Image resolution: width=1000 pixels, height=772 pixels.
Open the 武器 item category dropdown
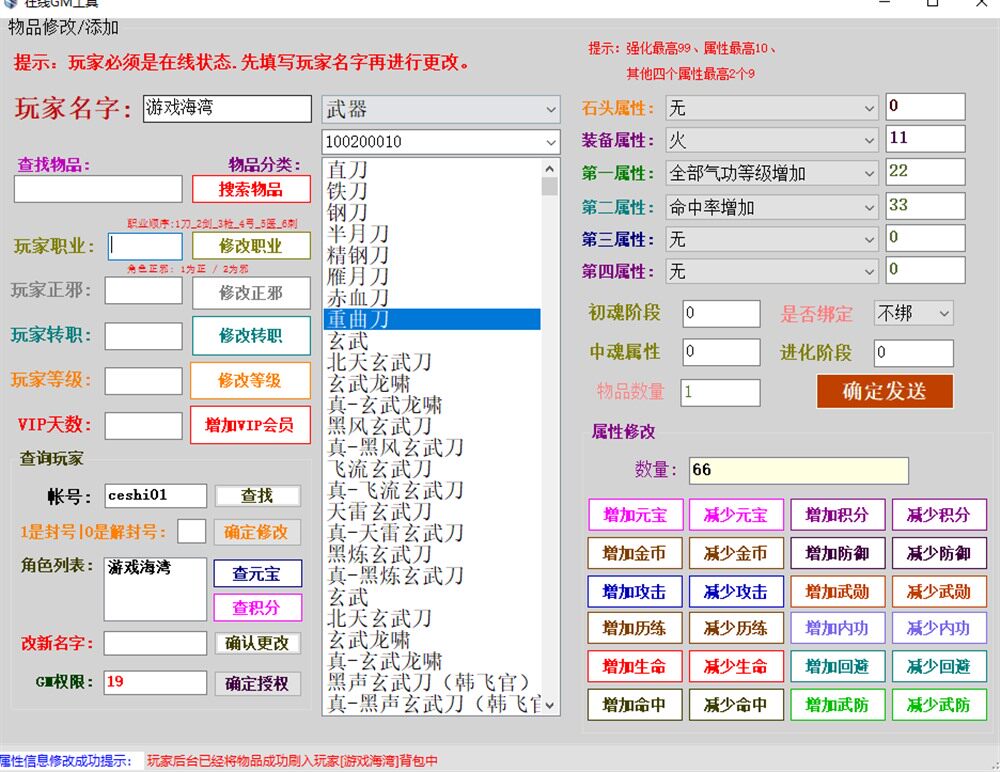[441, 109]
